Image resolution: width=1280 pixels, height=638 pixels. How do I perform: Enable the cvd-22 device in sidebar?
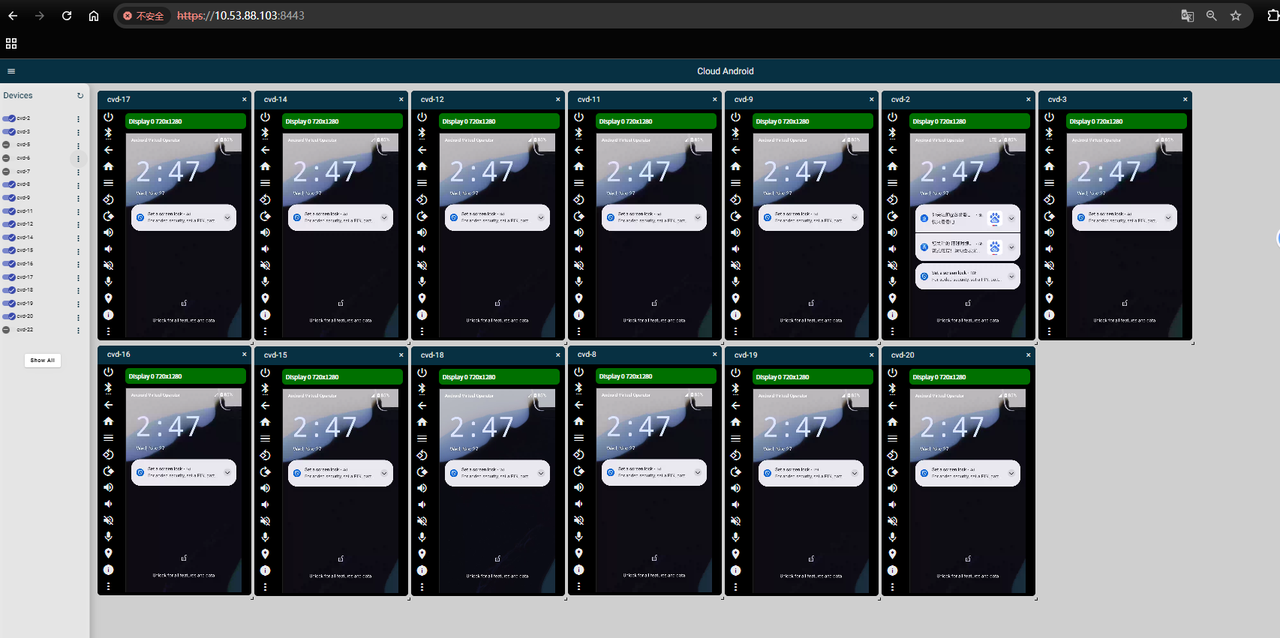[9, 329]
